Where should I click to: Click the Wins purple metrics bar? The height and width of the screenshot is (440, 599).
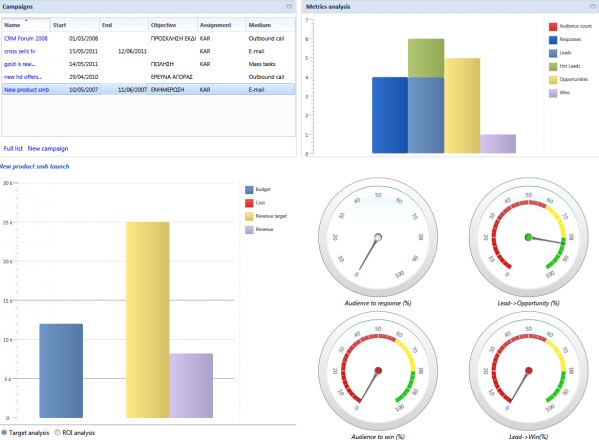pyautogui.click(x=498, y=144)
